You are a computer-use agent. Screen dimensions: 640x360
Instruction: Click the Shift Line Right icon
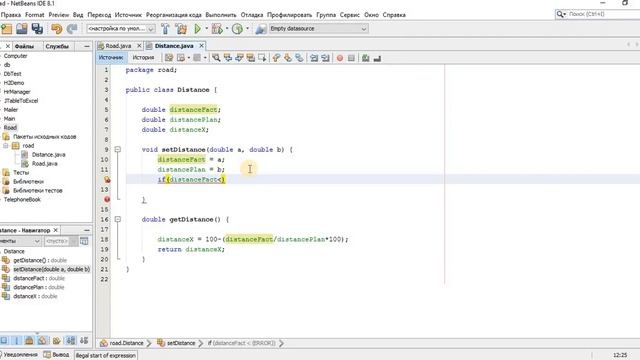coord(325,58)
